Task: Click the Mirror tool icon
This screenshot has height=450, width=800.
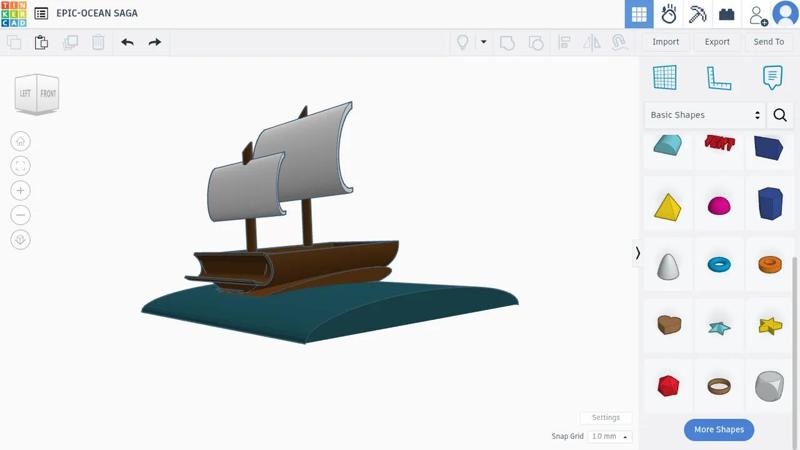Action: click(592, 42)
